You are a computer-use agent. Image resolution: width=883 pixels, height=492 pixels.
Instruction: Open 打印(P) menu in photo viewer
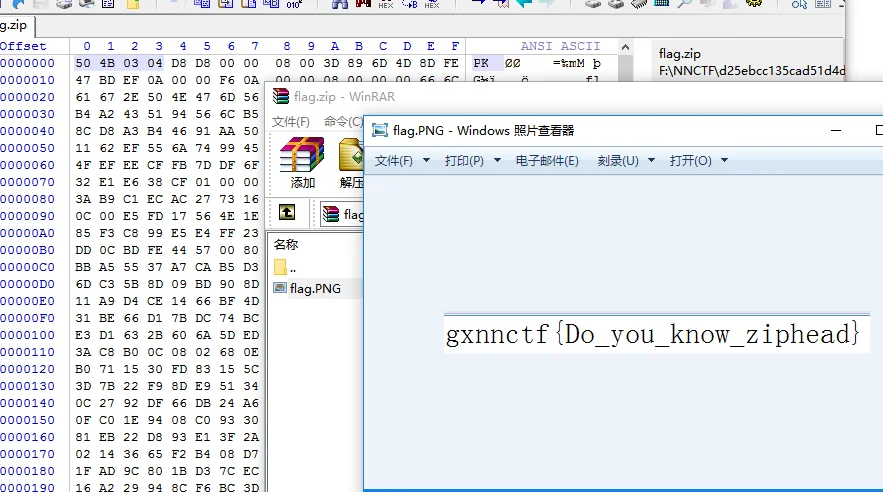click(x=464, y=161)
